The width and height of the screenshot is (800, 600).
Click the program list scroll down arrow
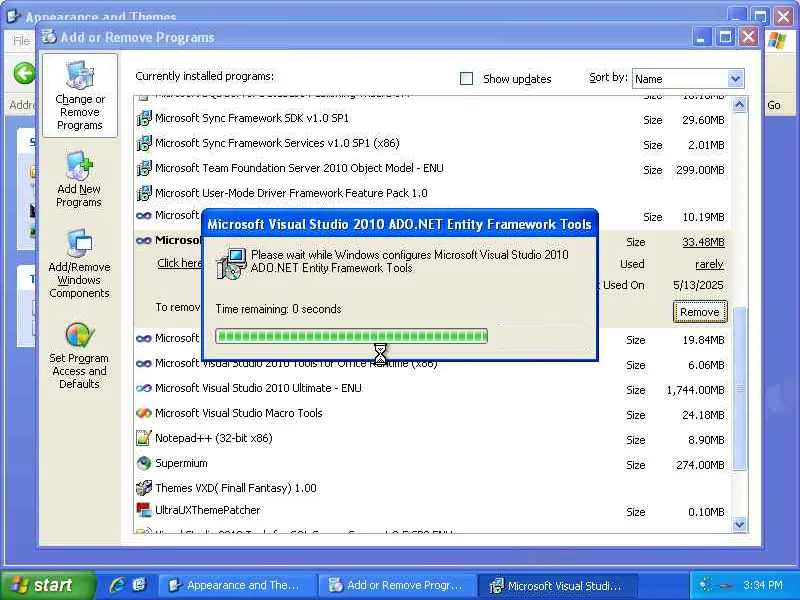pos(739,524)
